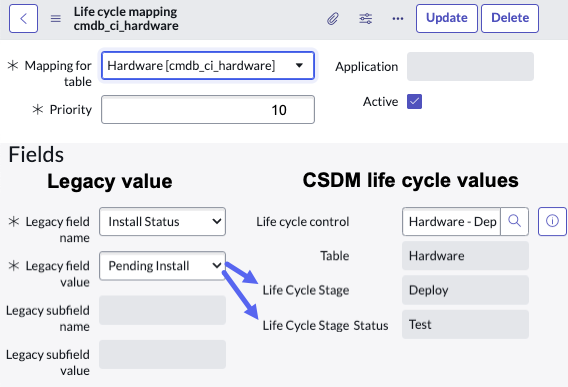Click the 'Mapping for table' label
Screen dimensions: 568x387
pyautogui.click(x=58, y=74)
